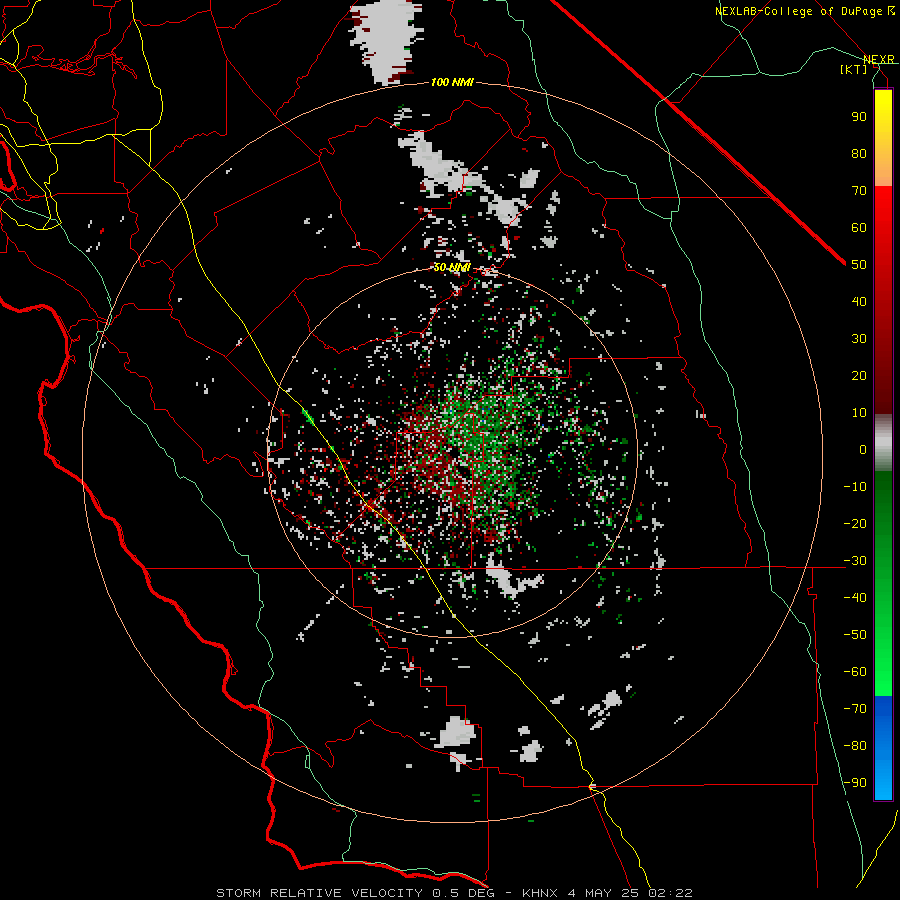Click the -70 scale value
This screenshot has width=900, height=900.
click(855, 709)
